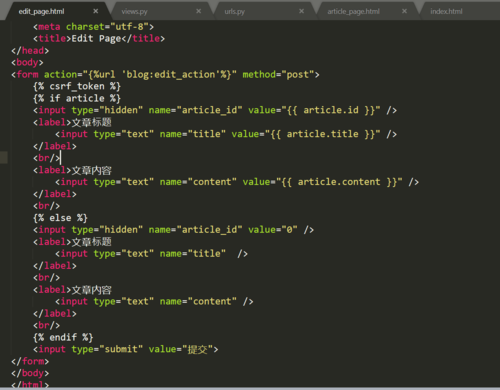Click the if article template tag

77,99
